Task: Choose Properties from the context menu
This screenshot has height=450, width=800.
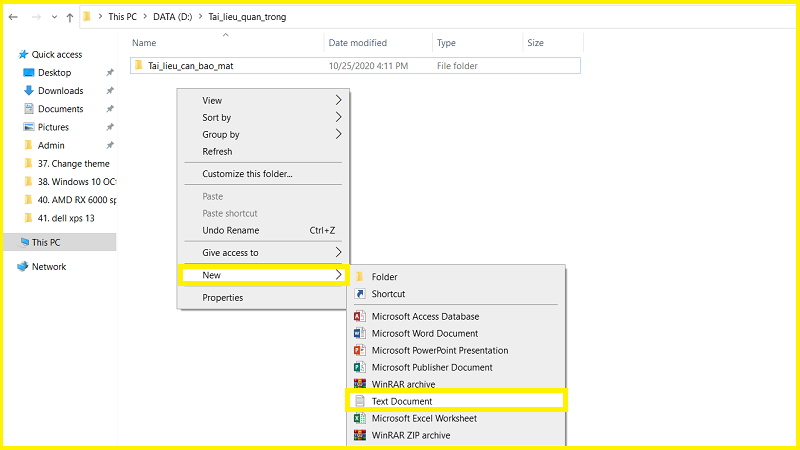Action: [x=263, y=297]
